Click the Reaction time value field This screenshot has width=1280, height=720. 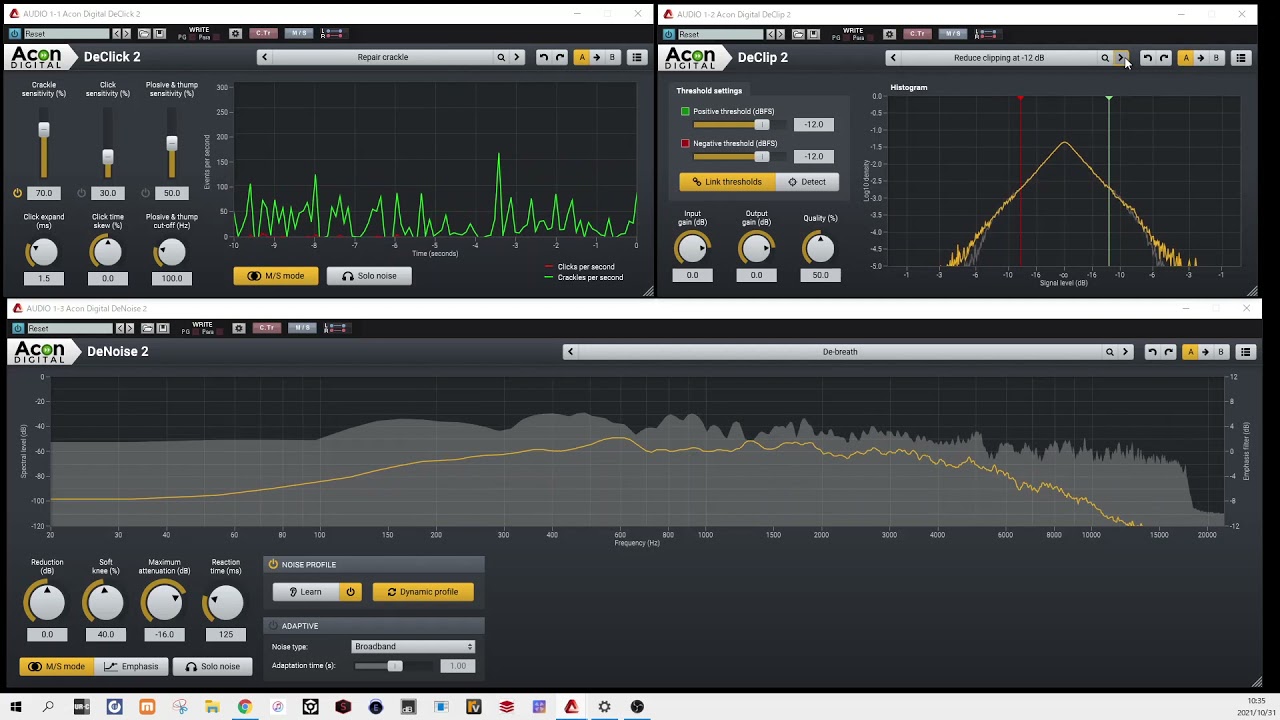click(x=226, y=634)
